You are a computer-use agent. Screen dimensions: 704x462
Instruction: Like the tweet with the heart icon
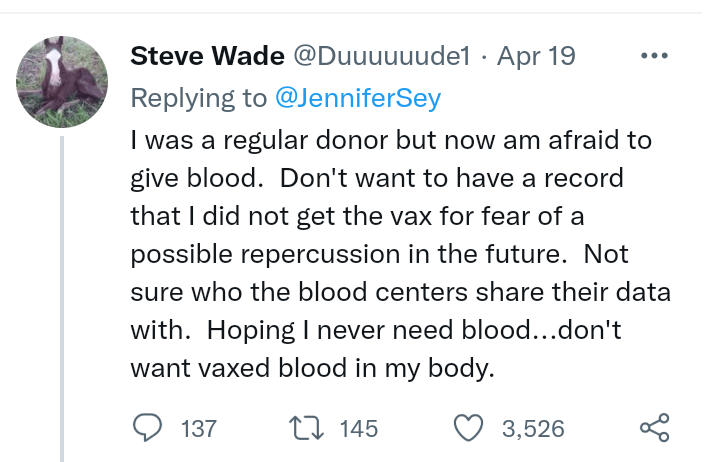click(x=468, y=429)
